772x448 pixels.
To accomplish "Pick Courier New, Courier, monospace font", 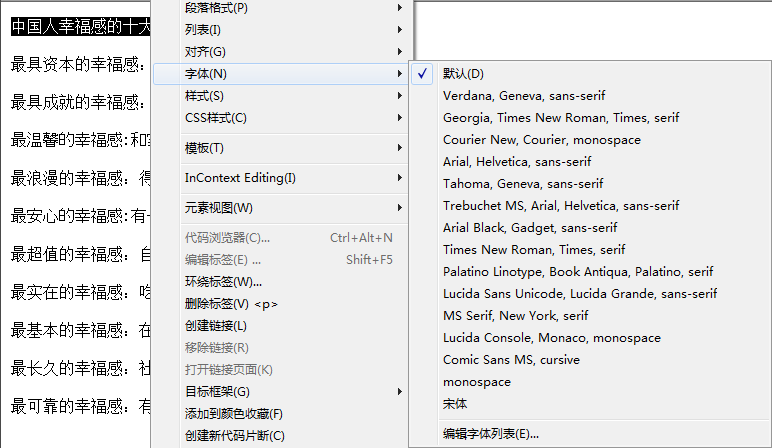I will coord(541,140).
